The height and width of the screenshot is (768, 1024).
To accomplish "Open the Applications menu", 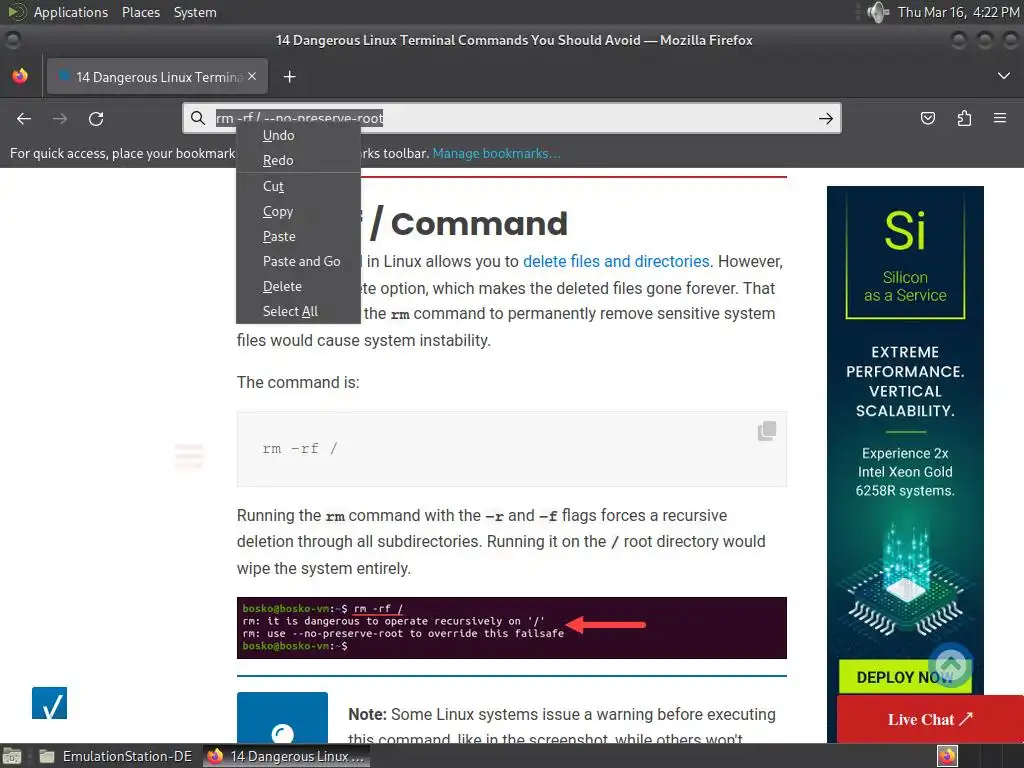I will [x=71, y=12].
